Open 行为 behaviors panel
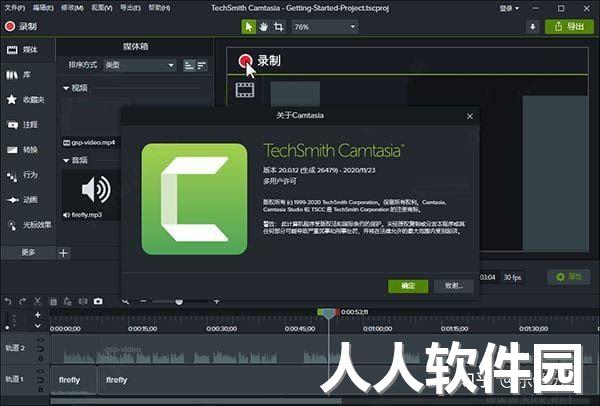This screenshot has width=600, height=406. pyautogui.click(x=28, y=175)
